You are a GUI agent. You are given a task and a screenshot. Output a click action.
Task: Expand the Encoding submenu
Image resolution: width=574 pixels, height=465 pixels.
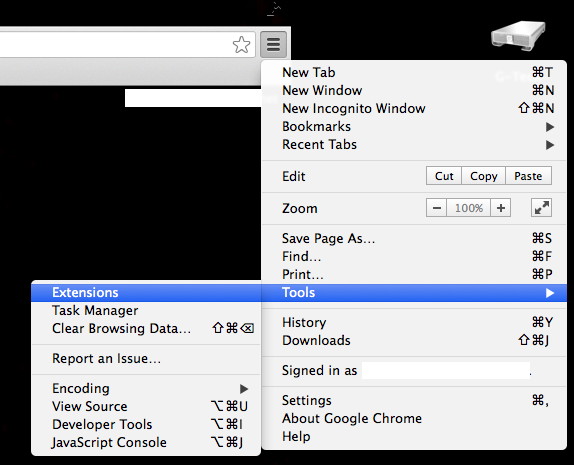coord(146,388)
